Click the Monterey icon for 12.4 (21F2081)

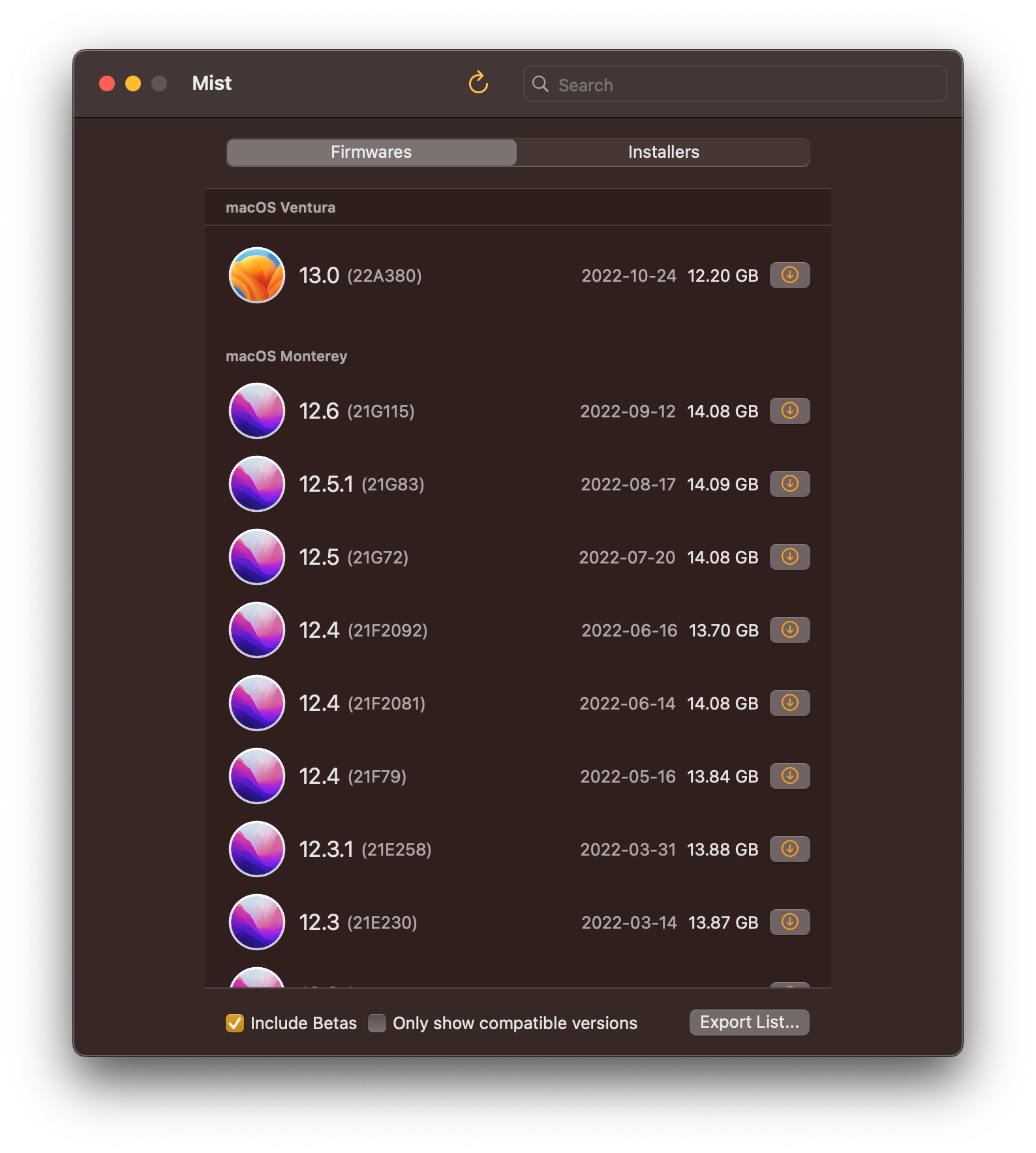[x=257, y=703]
